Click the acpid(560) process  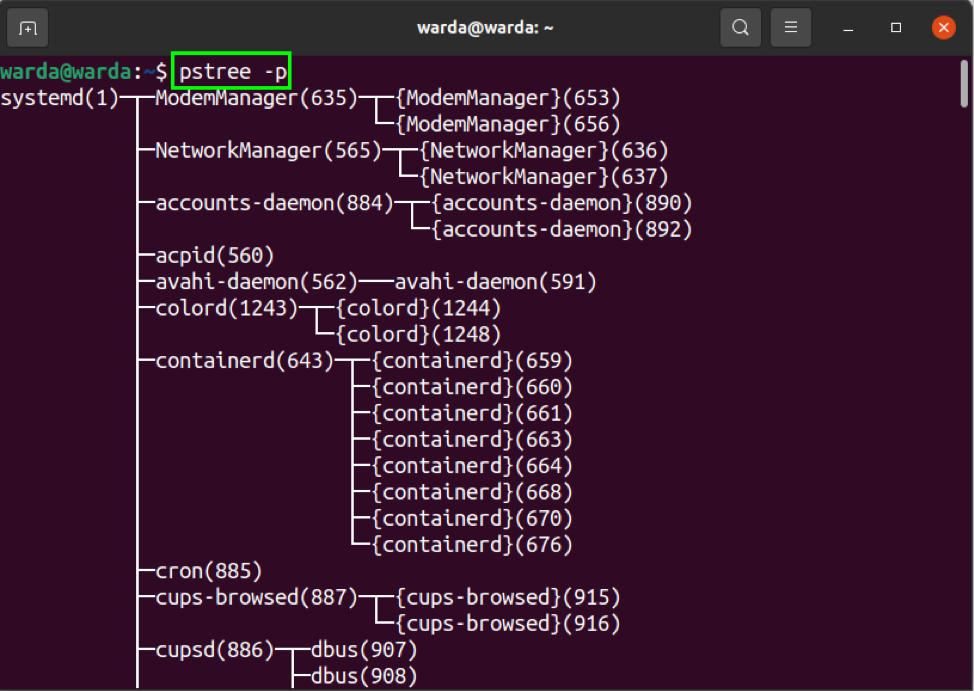point(215,256)
